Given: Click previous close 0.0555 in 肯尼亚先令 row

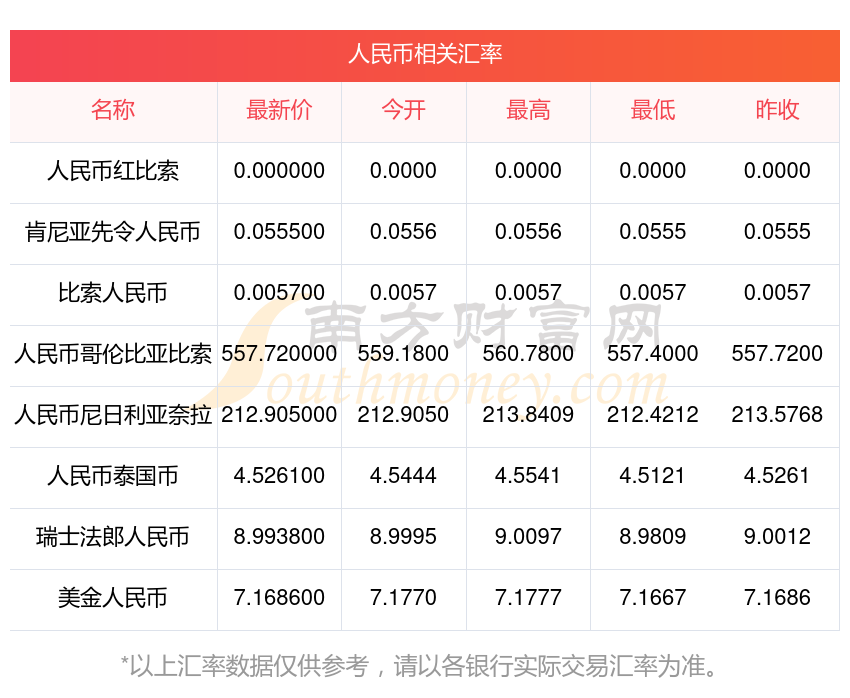Looking at the screenshot, I should click(777, 232).
